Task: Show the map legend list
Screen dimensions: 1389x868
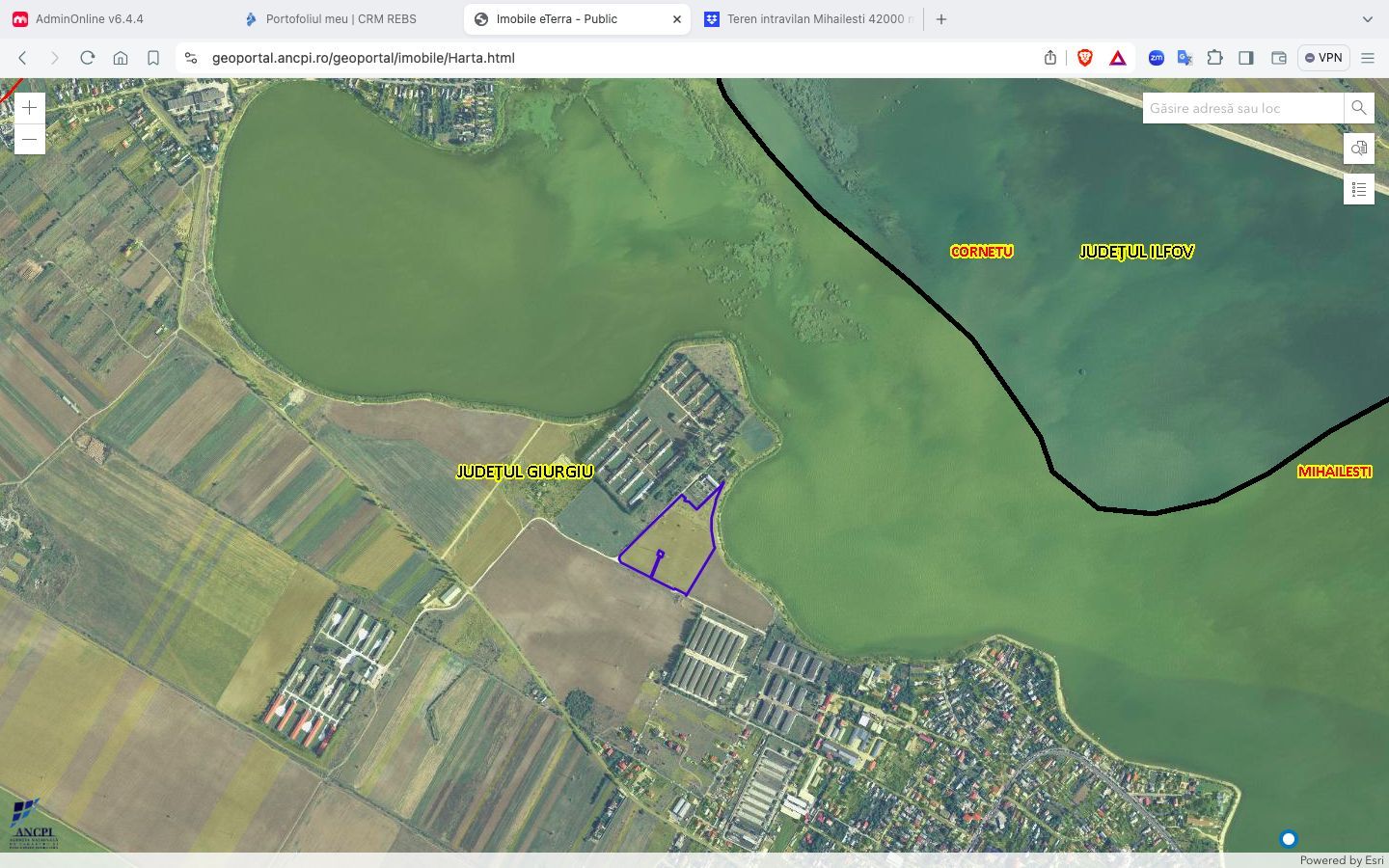Action: (x=1358, y=189)
